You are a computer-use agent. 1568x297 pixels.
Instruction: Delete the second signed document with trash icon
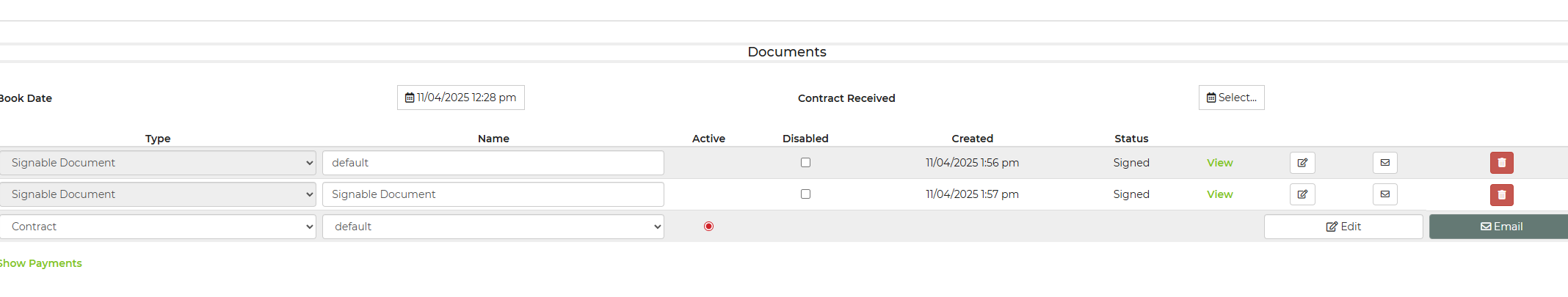tap(1501, 194)
